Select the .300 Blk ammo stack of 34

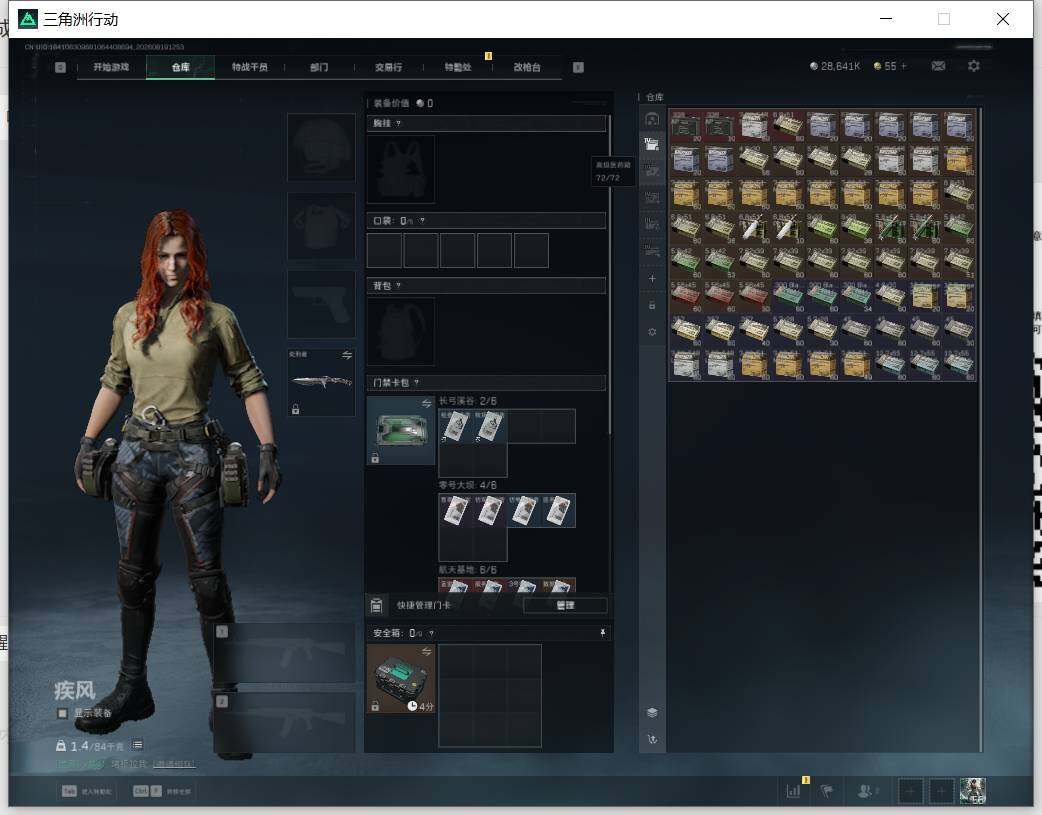[856, 296]
